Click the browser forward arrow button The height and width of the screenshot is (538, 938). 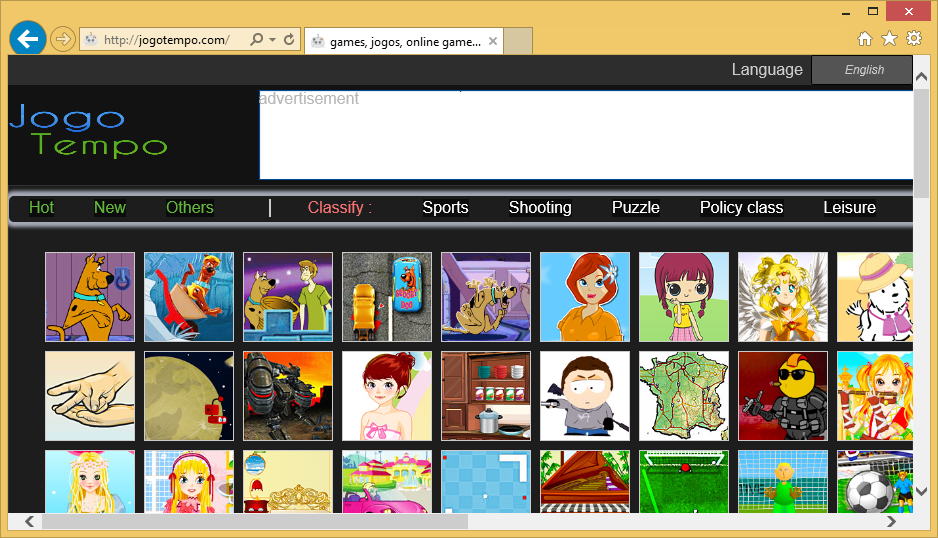pyautogui.click(x=62, y=39)
